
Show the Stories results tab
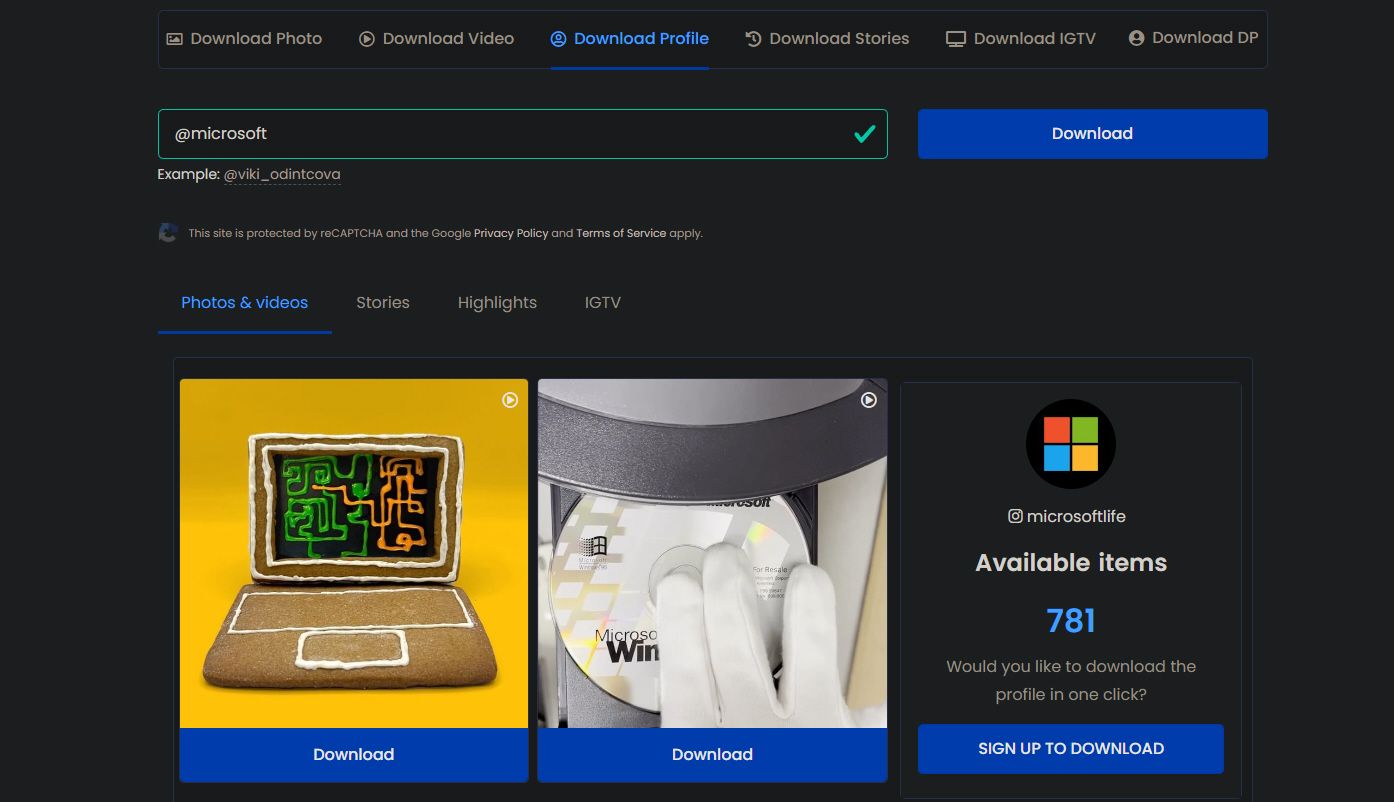tap(383, 302)
